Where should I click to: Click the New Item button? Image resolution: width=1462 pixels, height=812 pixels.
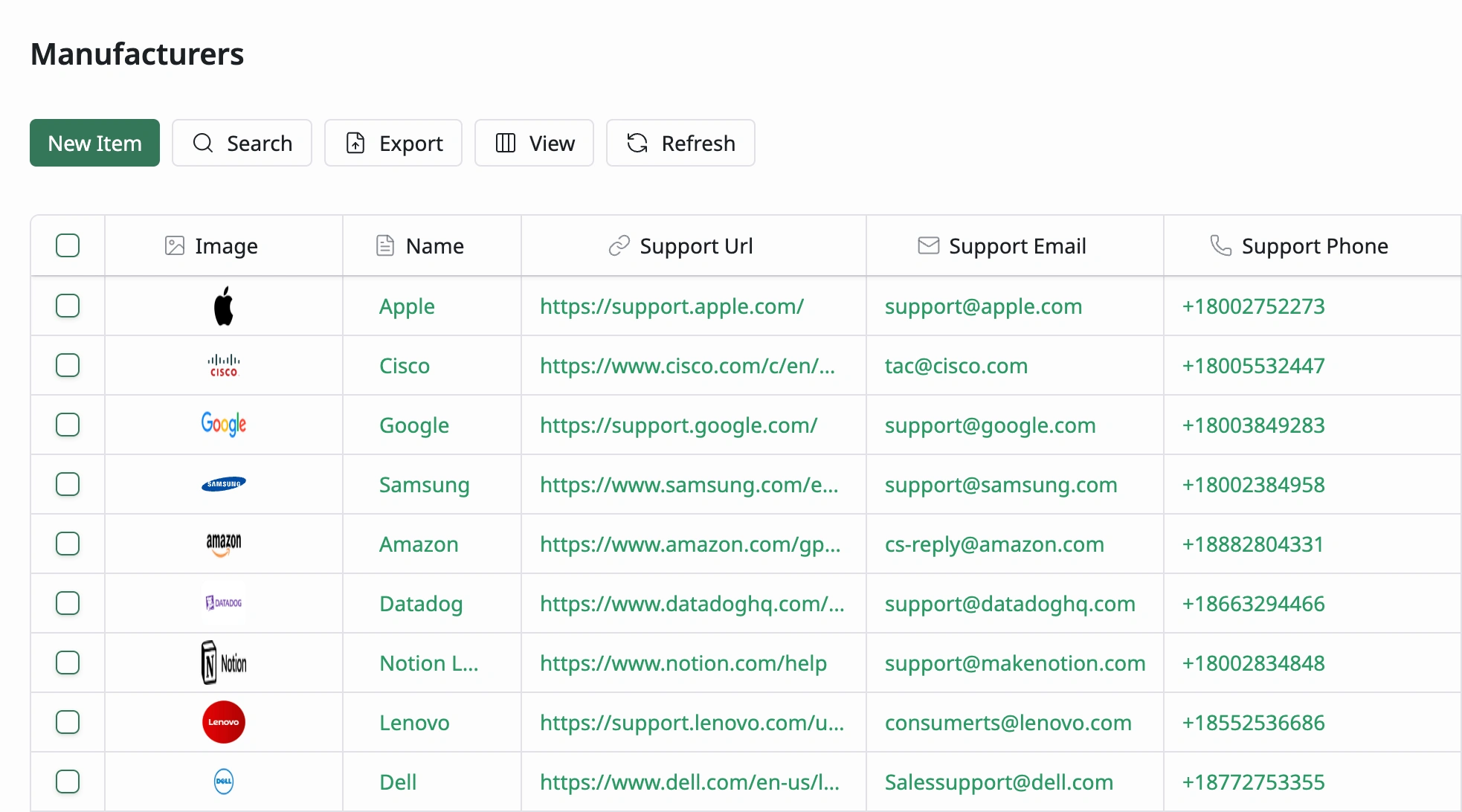point(94,143)
